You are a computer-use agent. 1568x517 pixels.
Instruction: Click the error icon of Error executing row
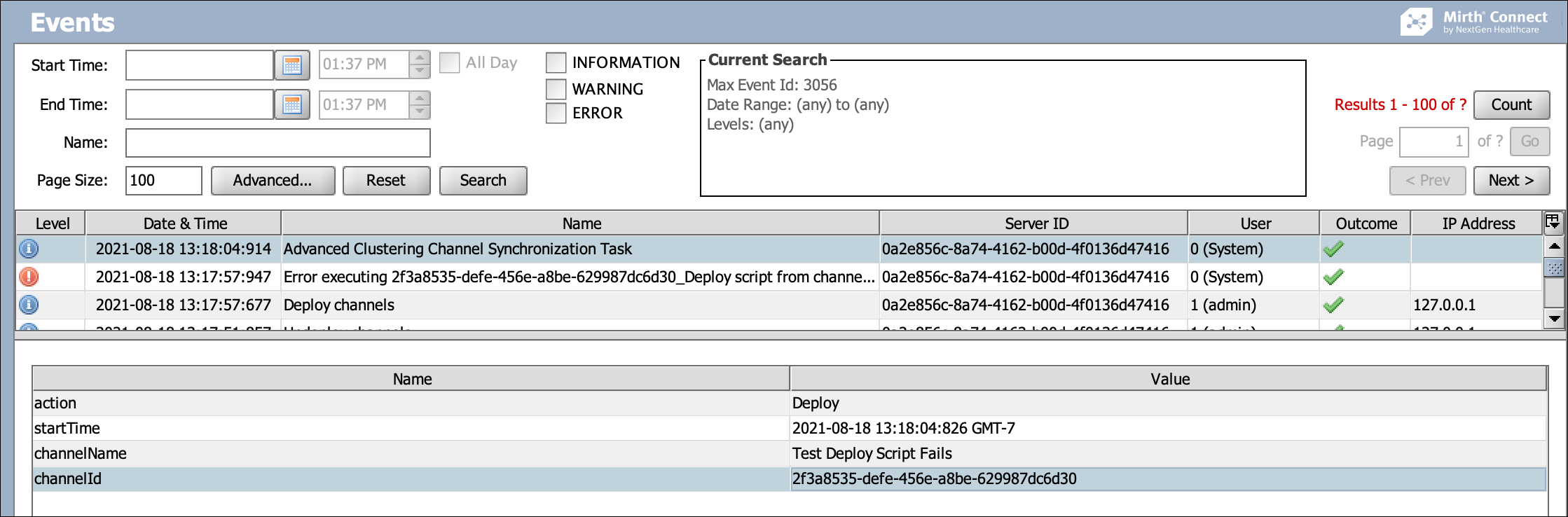[29, 277]
